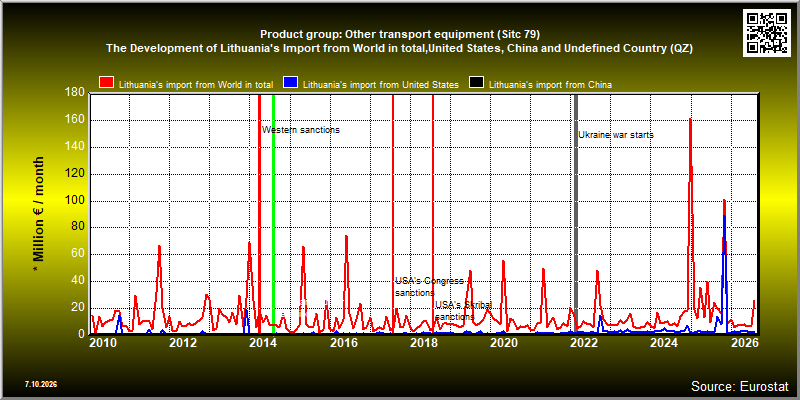Click the black China legend swatch
This screenshot has height=400, width=800.
[477, 83]
